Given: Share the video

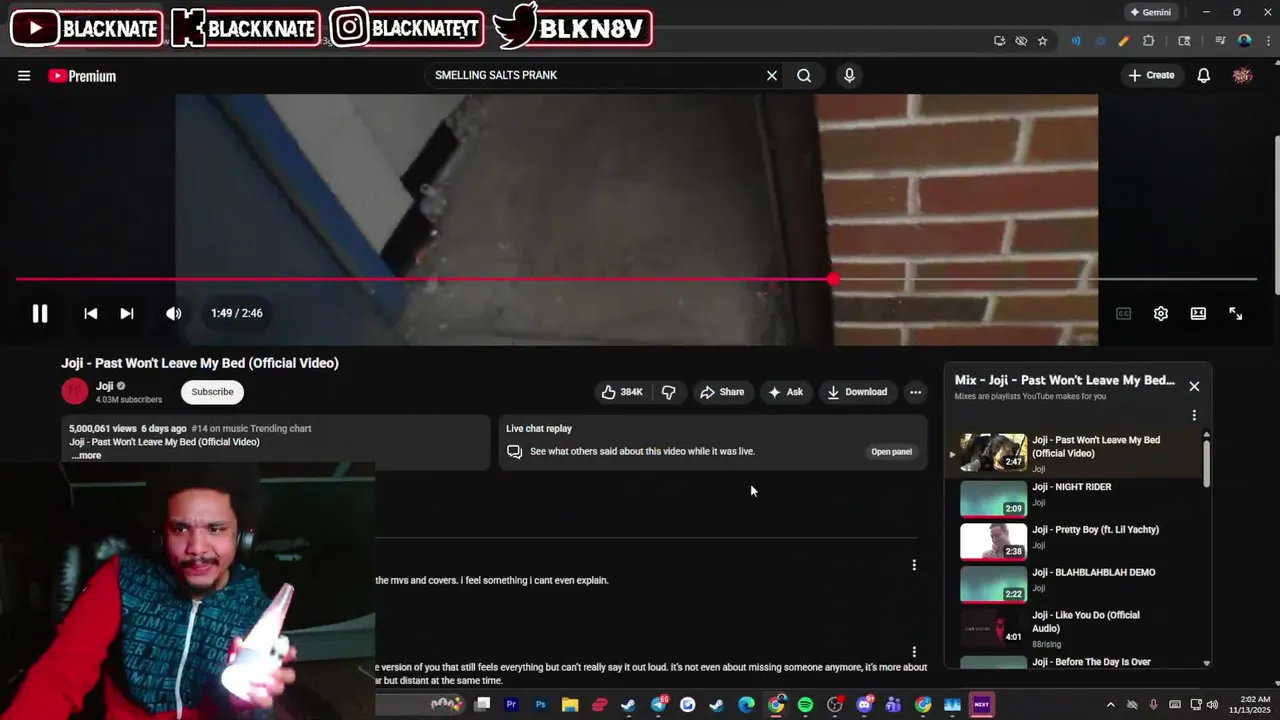Looking at the screenshot, I should click(x=722, y=392).
